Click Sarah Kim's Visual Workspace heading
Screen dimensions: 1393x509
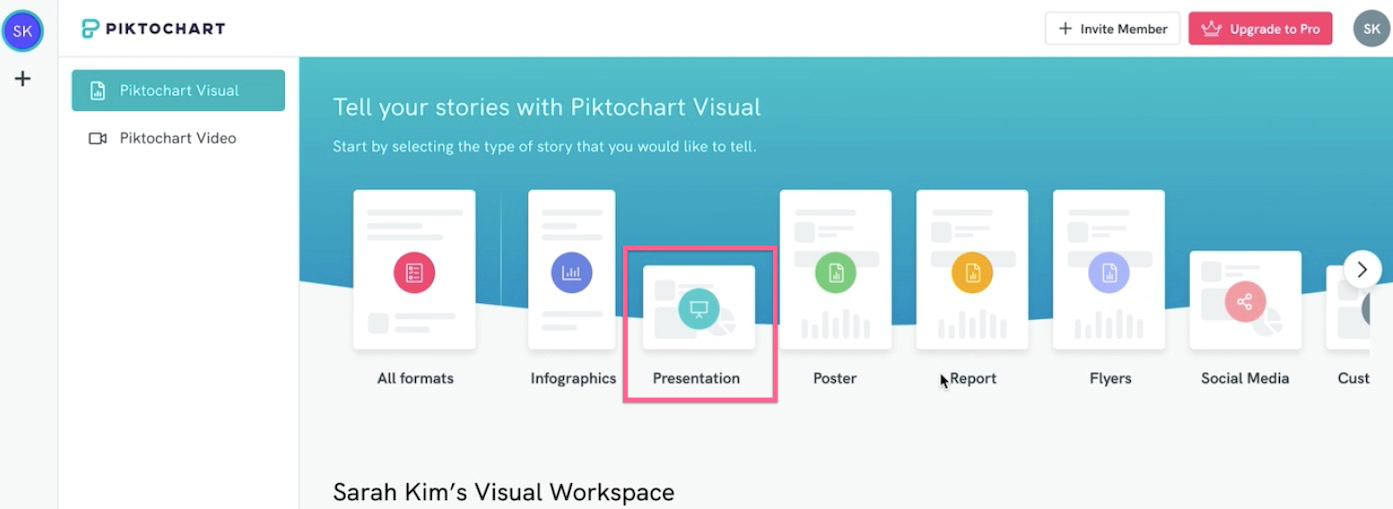point(503,492)
